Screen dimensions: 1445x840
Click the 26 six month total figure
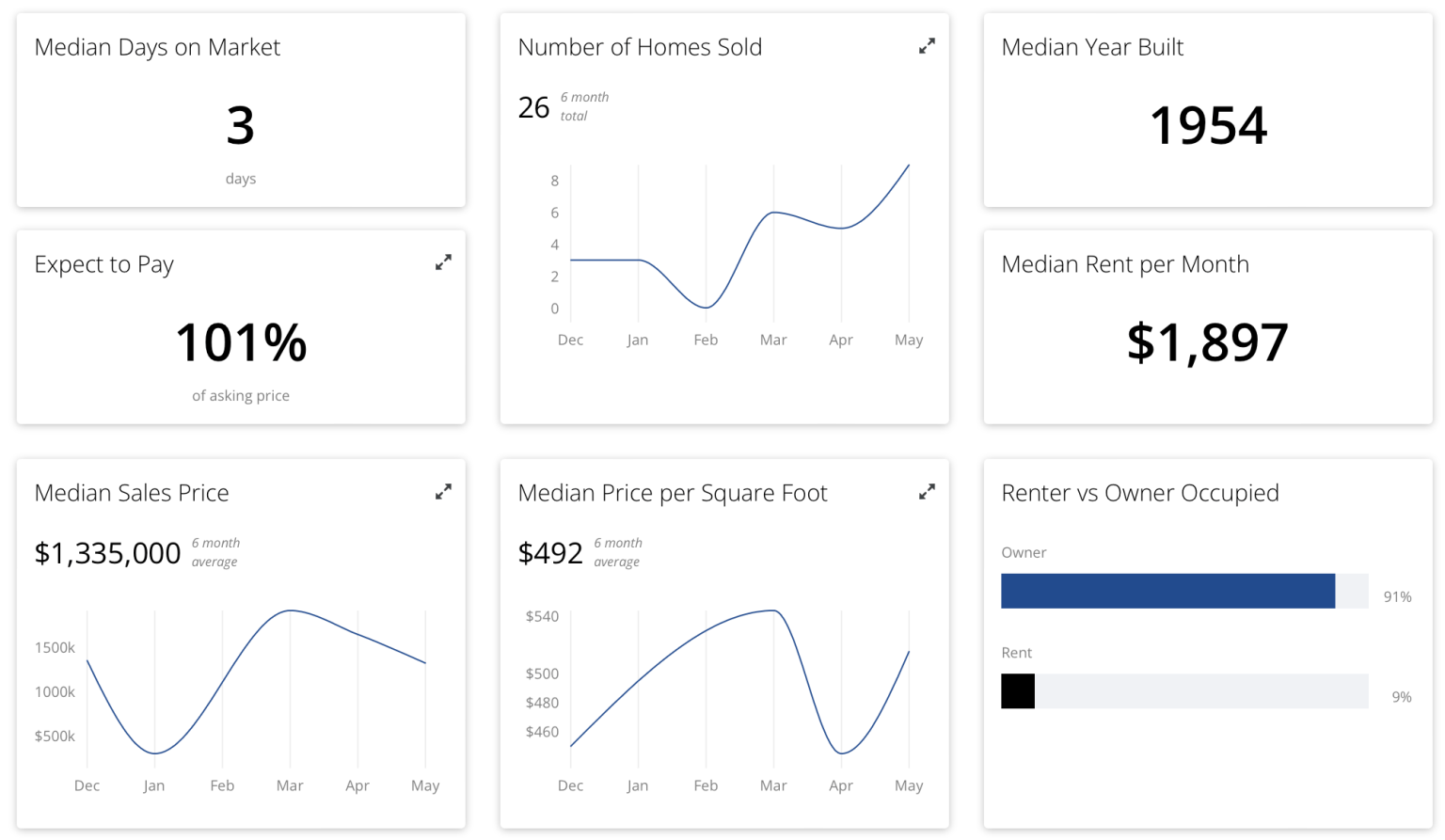[x=533, y=107]
